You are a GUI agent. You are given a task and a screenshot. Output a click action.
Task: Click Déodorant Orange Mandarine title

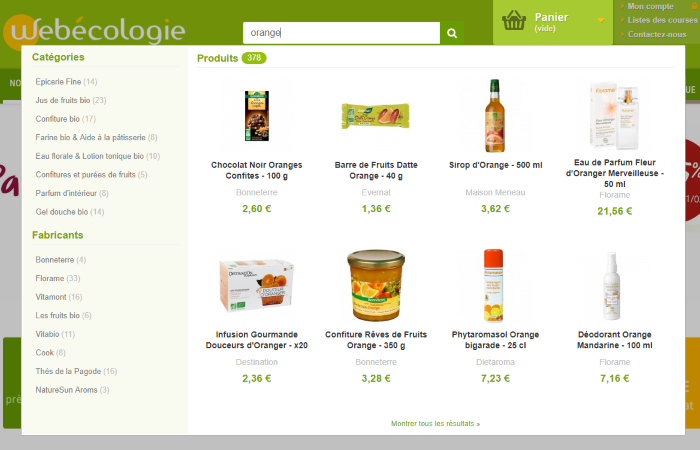coord(615,340)
